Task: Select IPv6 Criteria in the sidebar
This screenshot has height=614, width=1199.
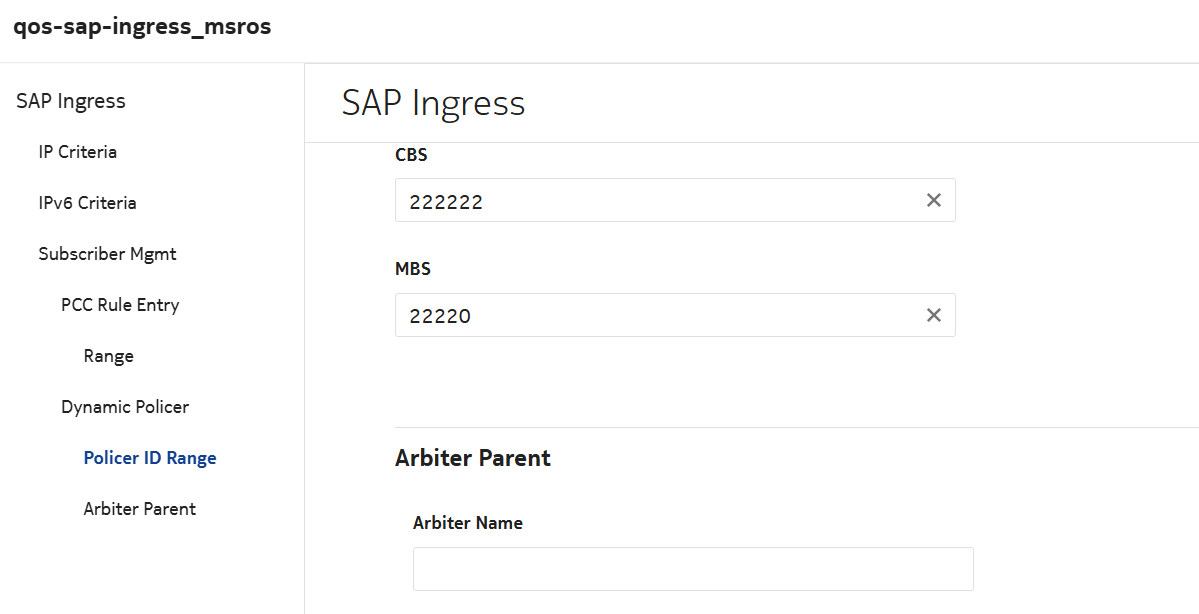Action: (x=87, y=203)
